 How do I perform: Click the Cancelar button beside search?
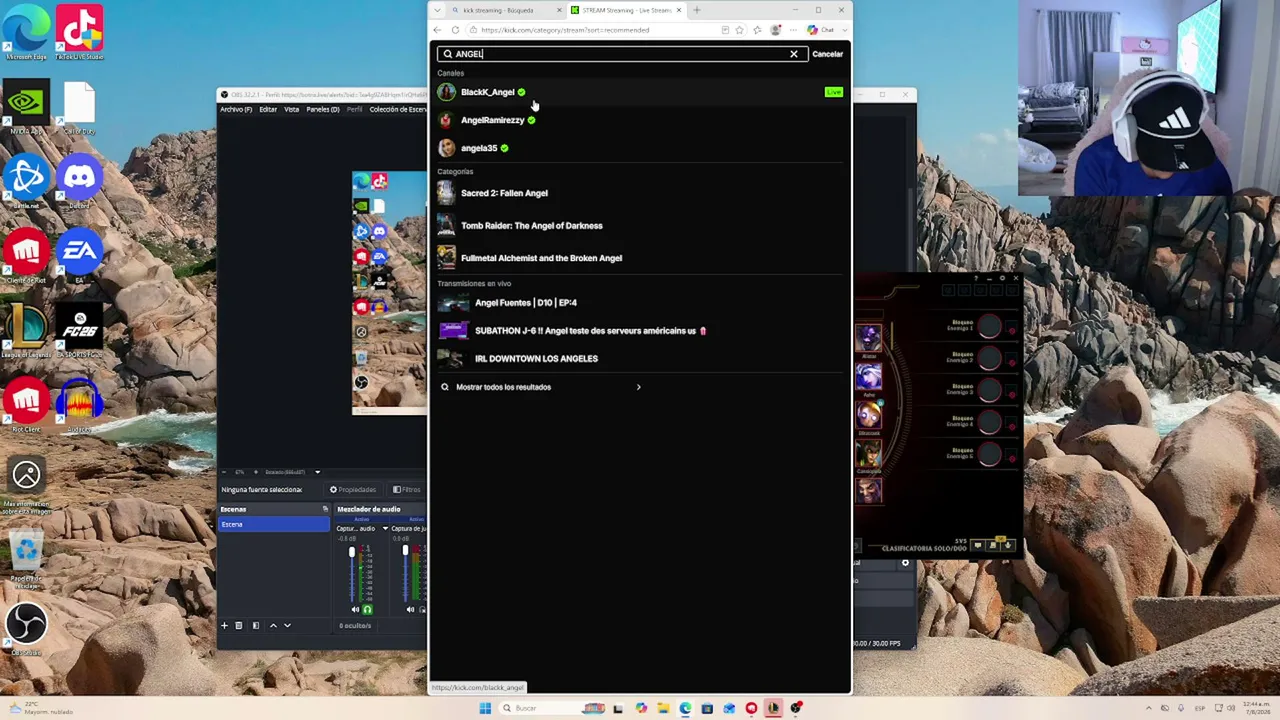[x=827, y=54]
